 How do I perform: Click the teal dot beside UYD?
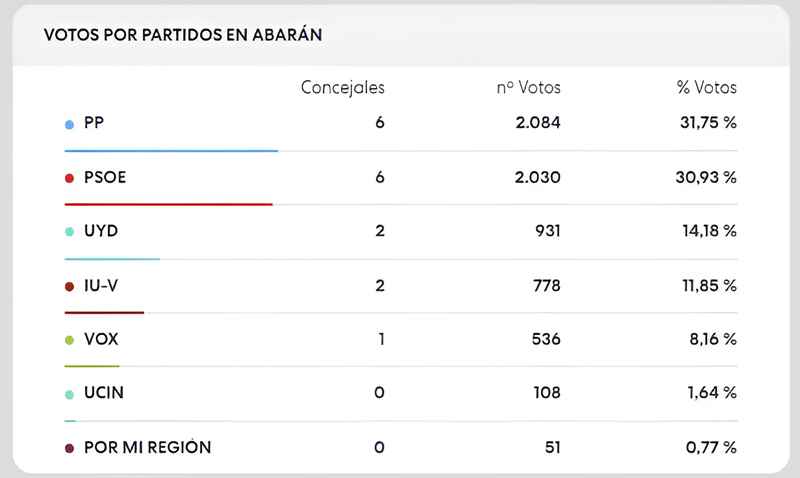click(69, 232)
